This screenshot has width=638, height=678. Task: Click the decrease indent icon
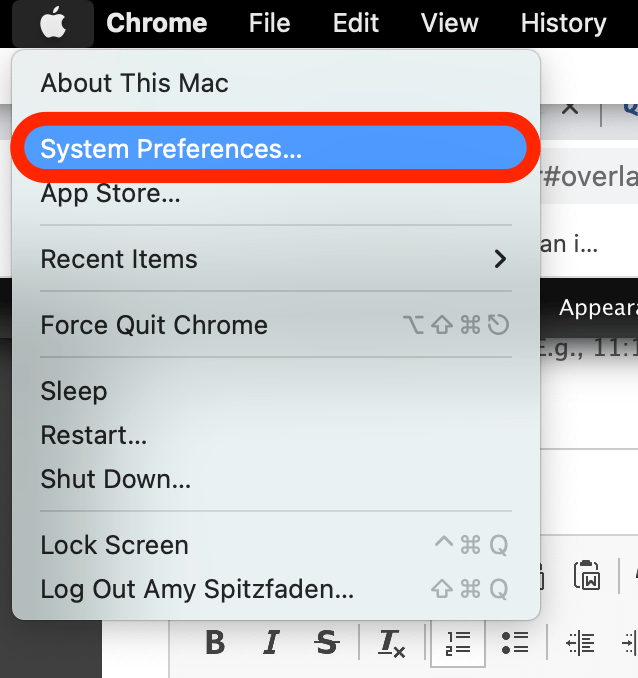580,643
